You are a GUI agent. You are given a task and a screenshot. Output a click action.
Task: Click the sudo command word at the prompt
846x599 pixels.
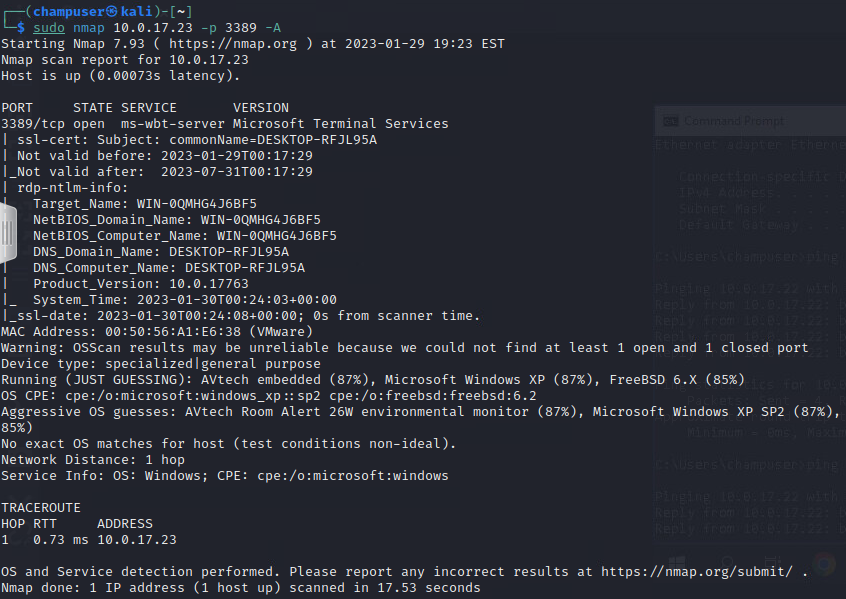(49, 28)
